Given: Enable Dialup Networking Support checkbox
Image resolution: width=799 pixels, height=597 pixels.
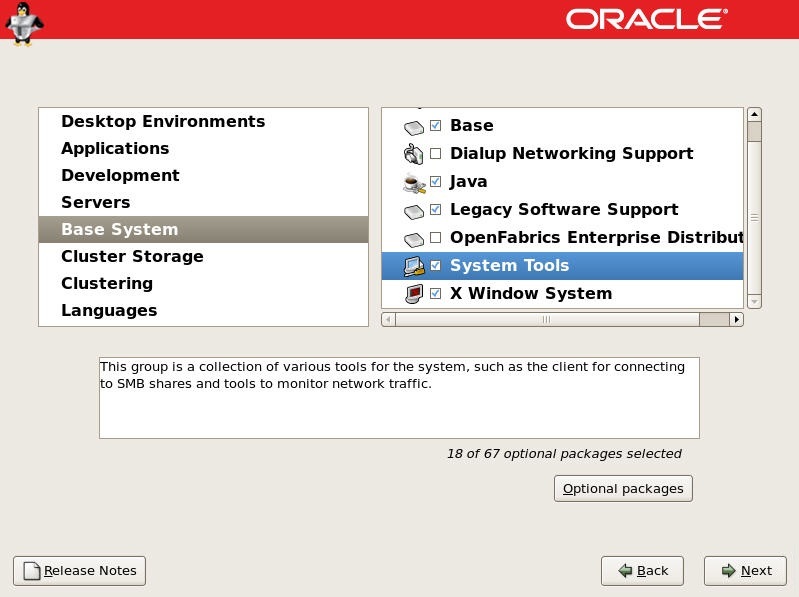Looking at the screenshot, I should tap(435, 153).
